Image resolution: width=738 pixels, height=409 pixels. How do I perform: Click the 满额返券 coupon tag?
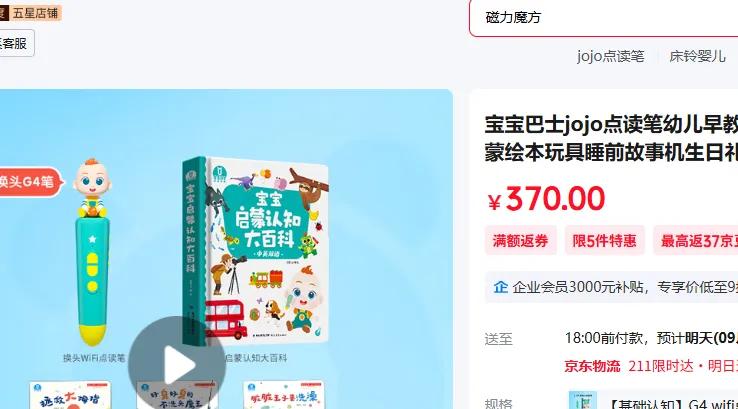(521, 241)
